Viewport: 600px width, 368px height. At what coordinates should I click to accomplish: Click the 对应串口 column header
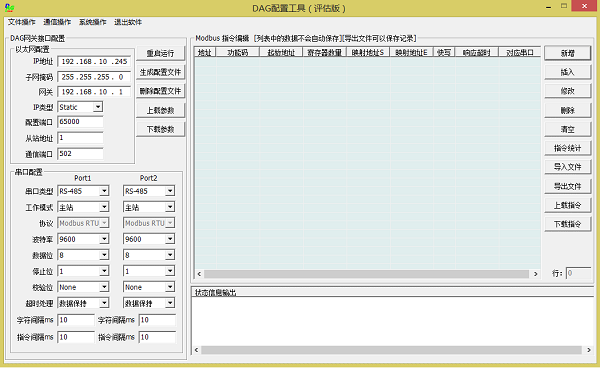click(520, 52)
